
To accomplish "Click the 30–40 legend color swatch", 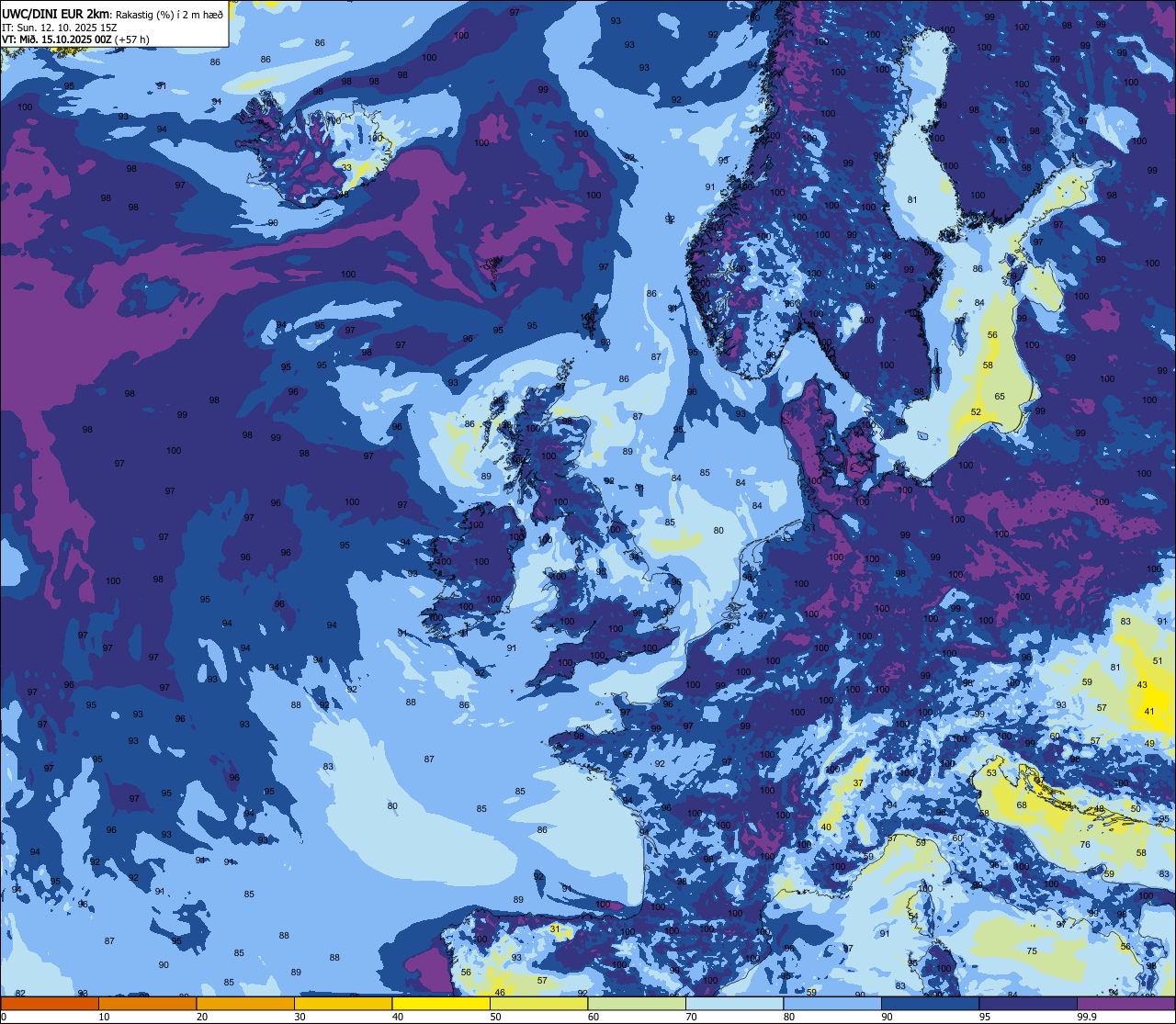I will (x=343, y=1003).
